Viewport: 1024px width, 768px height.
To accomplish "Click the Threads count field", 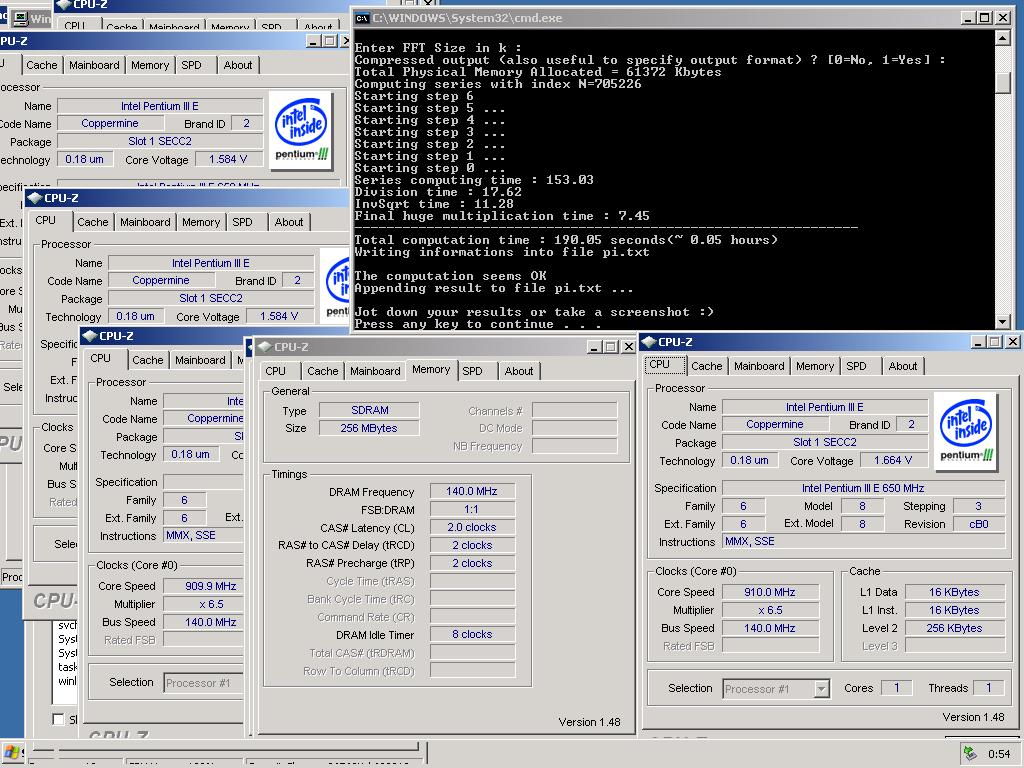I will 989,688.
